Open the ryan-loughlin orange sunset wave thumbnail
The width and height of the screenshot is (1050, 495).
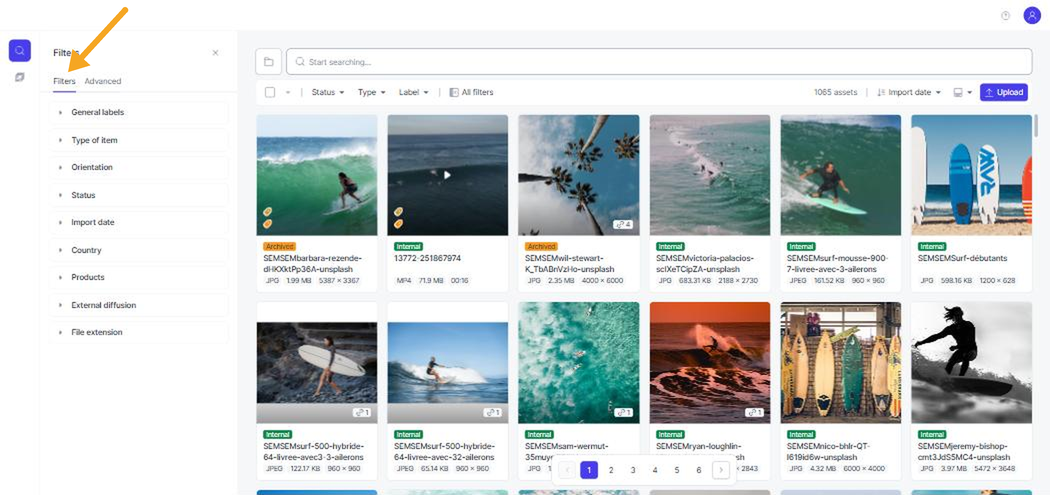[x=710, y=362]
